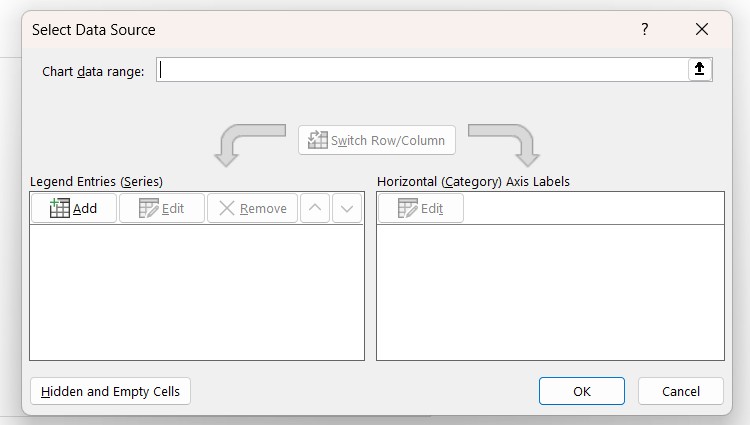
Task: Move series down with the down arrow
Action: coord(347,208)
